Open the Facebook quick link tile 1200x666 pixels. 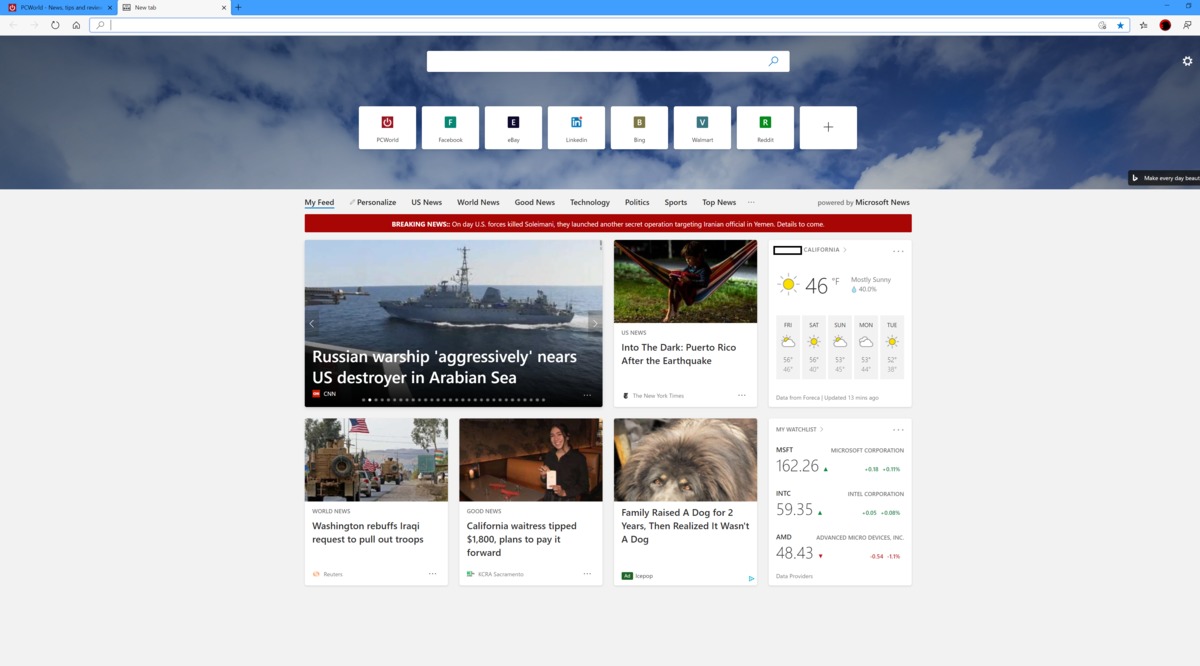point(450,128)
